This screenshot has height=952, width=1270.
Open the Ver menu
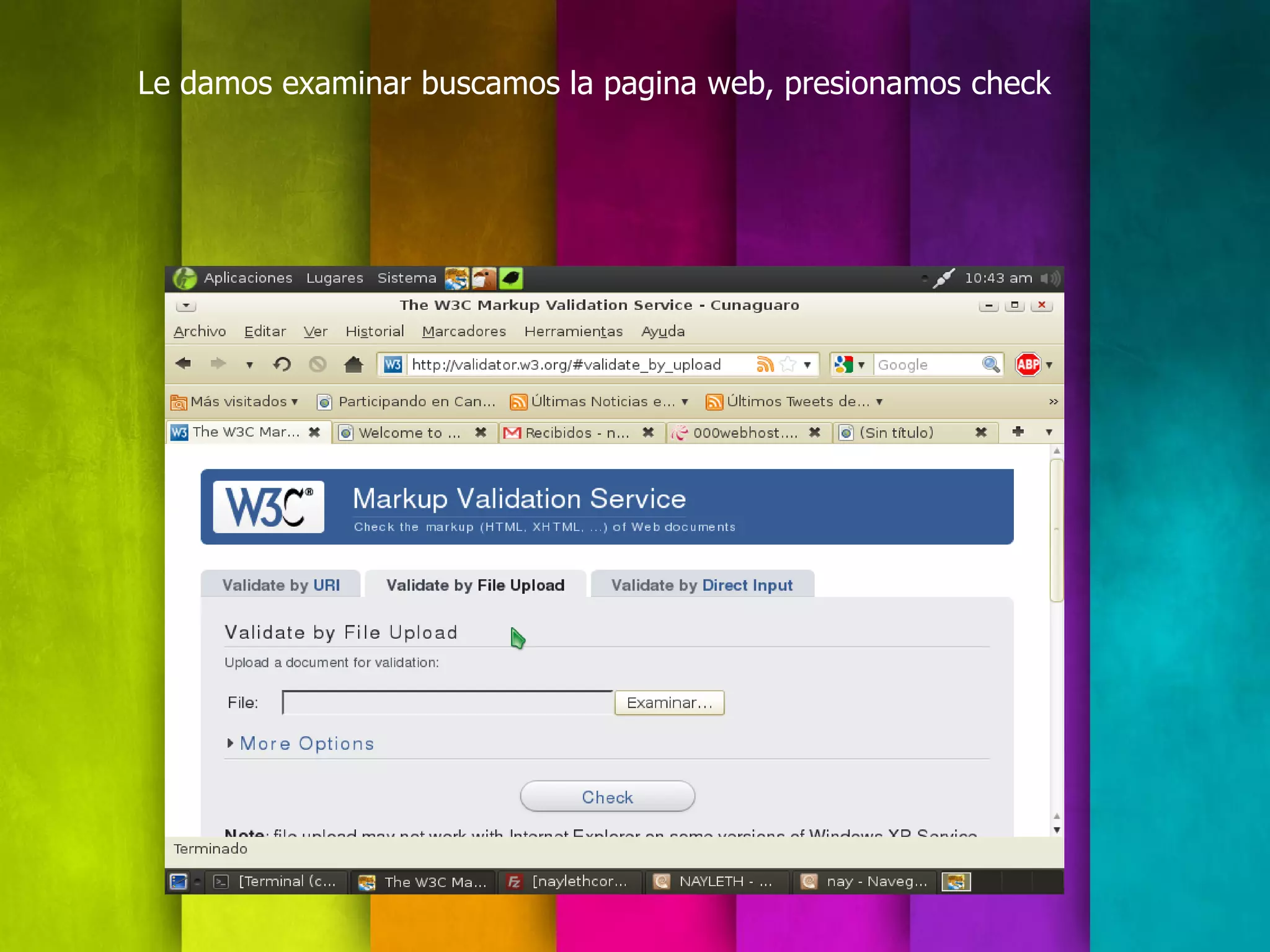[315, 332]
